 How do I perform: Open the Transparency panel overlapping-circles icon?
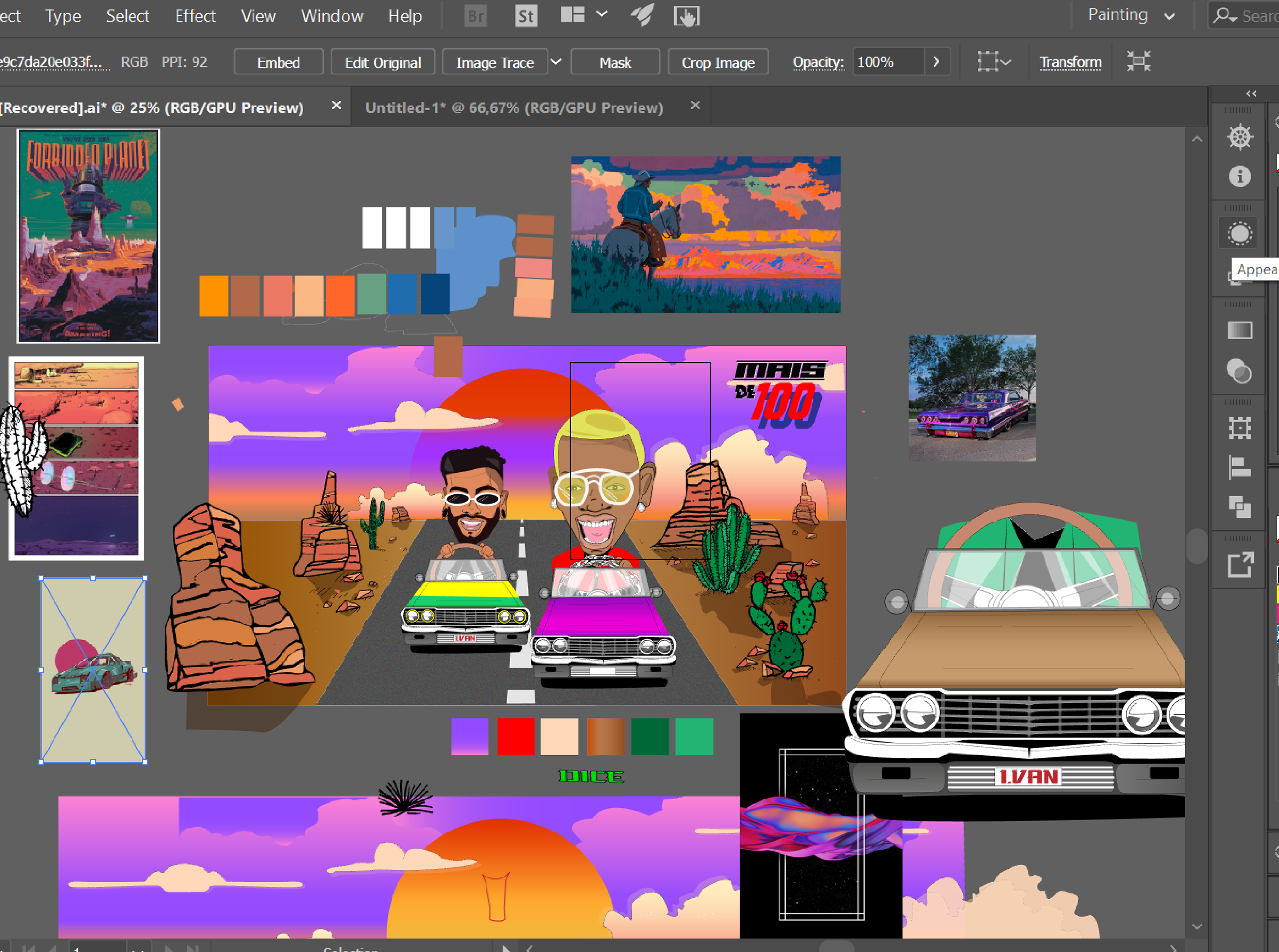click(1239, 371)
